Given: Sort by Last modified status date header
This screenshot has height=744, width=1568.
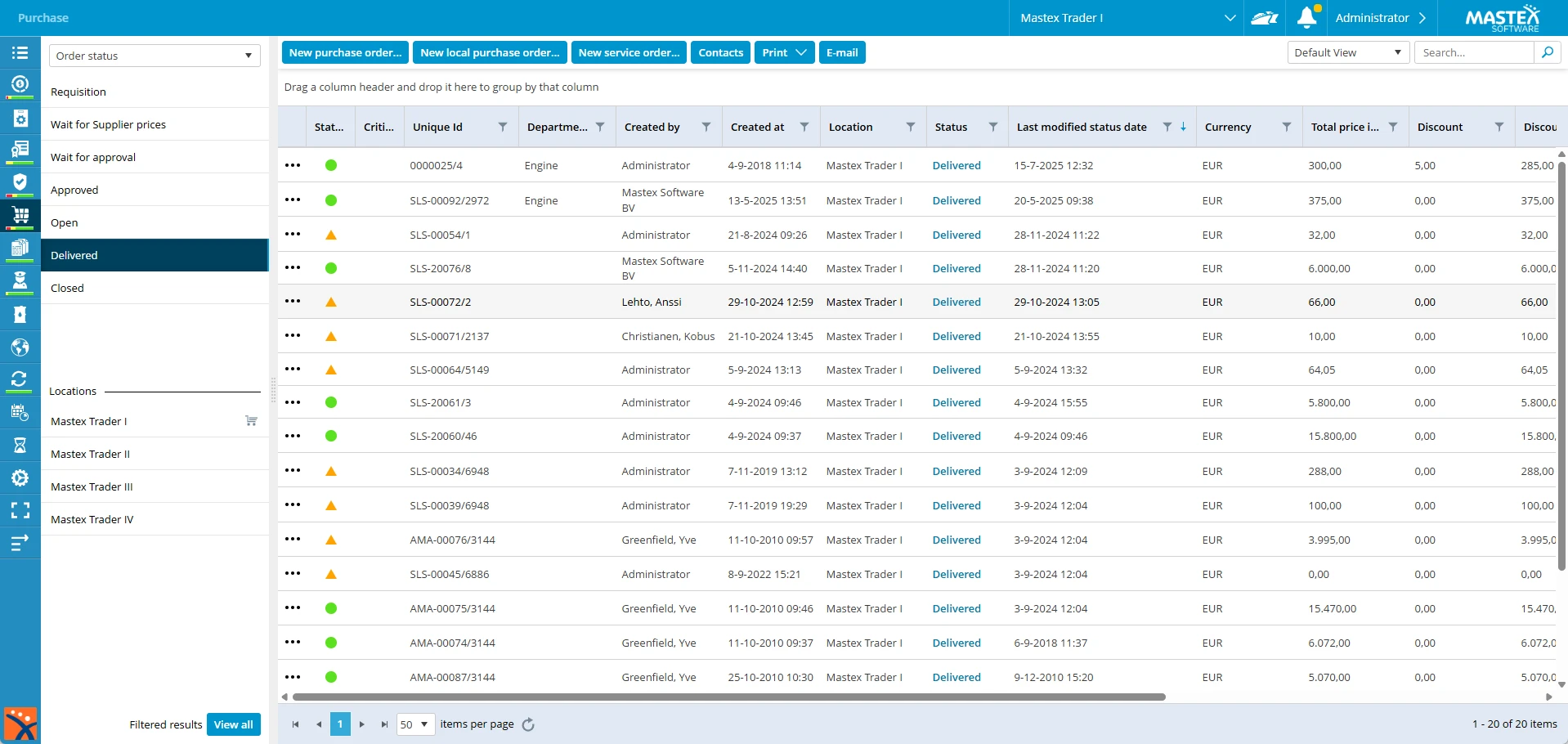Looking at the screenshot, I should coord(1082,127).
